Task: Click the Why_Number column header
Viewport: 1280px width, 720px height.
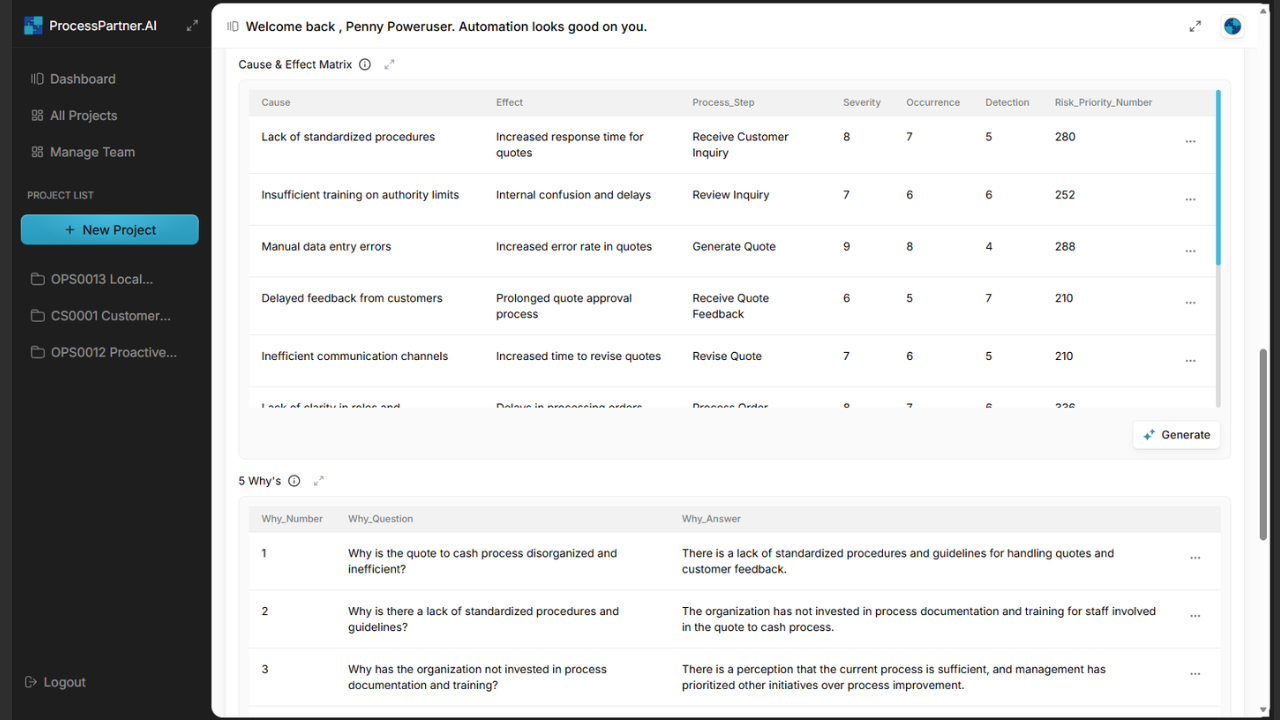Action: tap(292, 519)
